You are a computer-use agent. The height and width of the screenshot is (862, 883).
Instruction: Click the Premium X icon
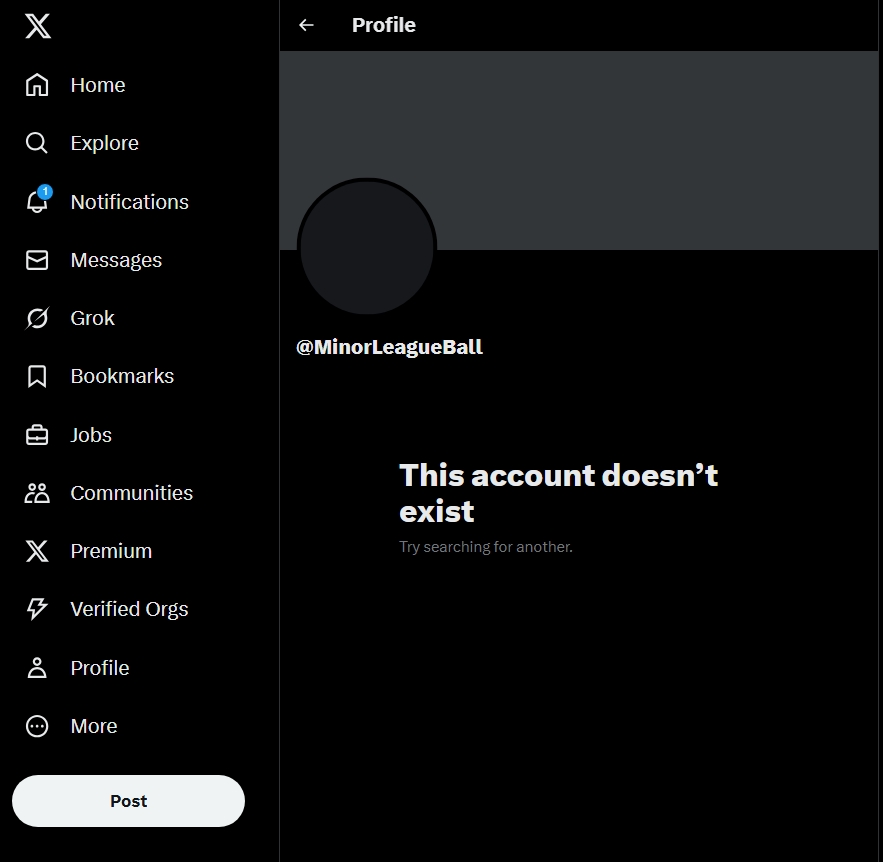pyautogui.click(x=37, y=551)
